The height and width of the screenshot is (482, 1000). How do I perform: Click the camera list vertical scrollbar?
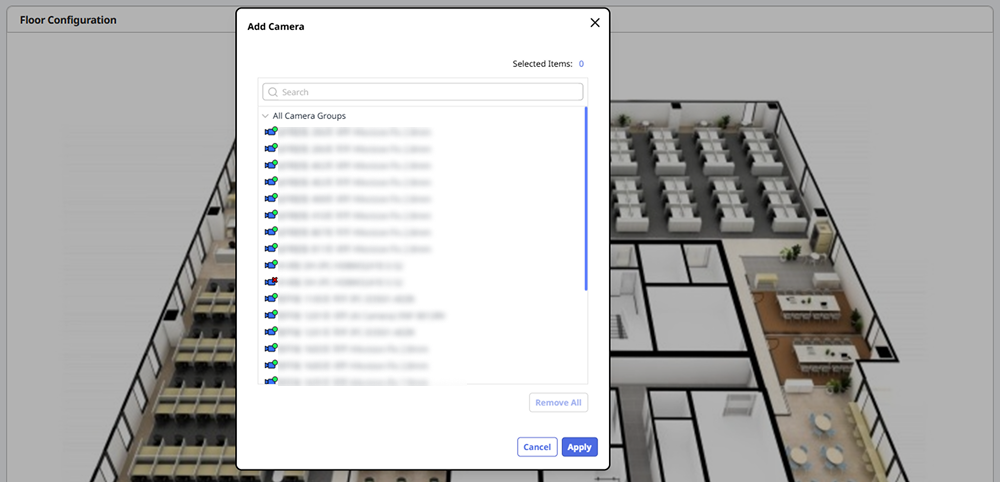(586, 198)
